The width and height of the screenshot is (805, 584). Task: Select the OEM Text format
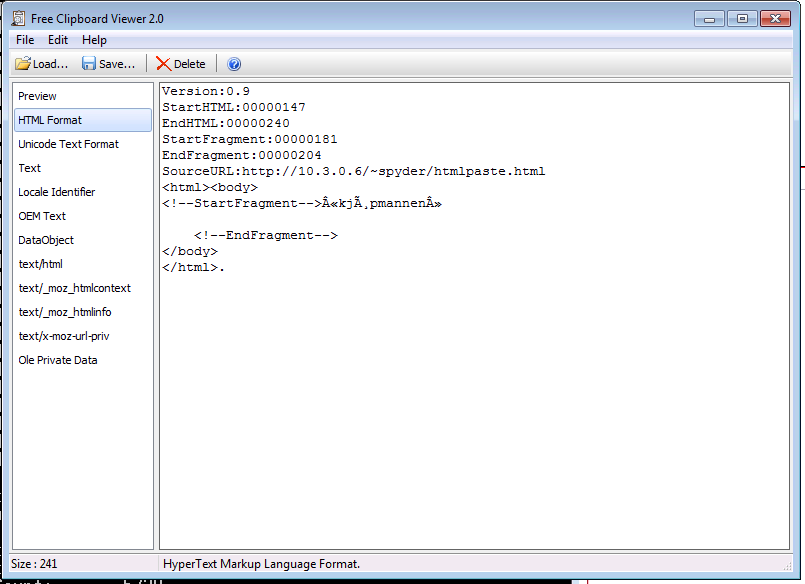point(42,216)
